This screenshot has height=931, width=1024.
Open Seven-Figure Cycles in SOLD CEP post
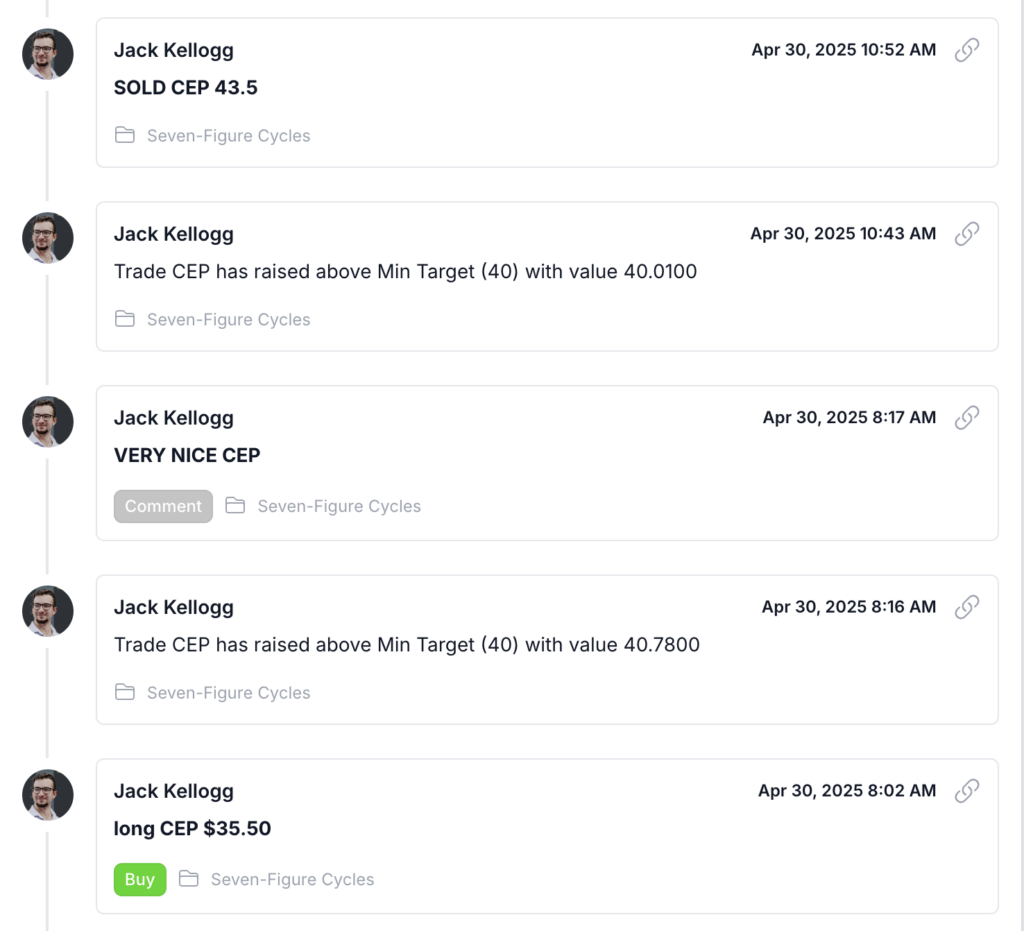click(x=229, y=136)
